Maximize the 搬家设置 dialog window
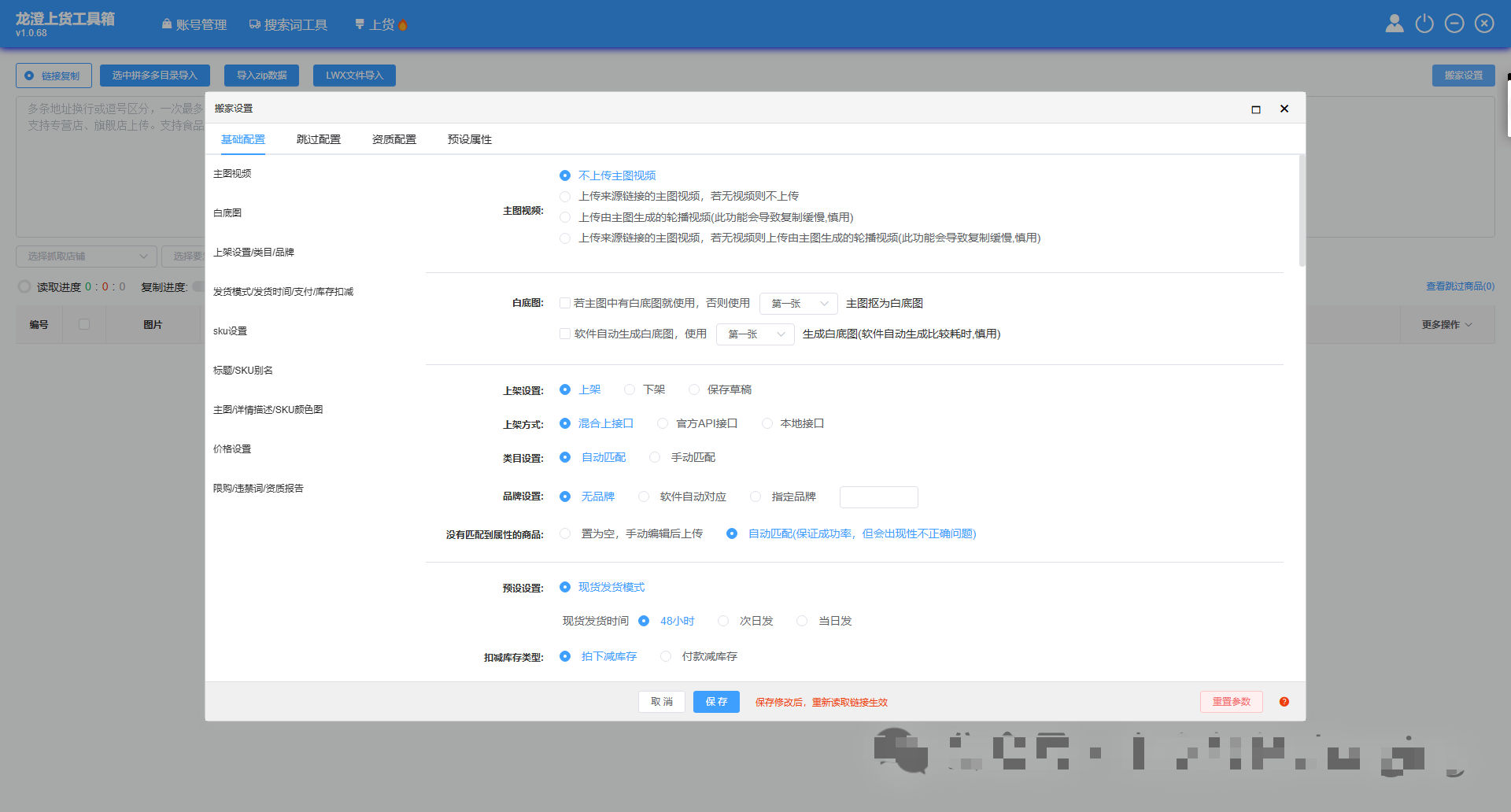Viewport: 1511px width, 812px height. pos(1256,109)
